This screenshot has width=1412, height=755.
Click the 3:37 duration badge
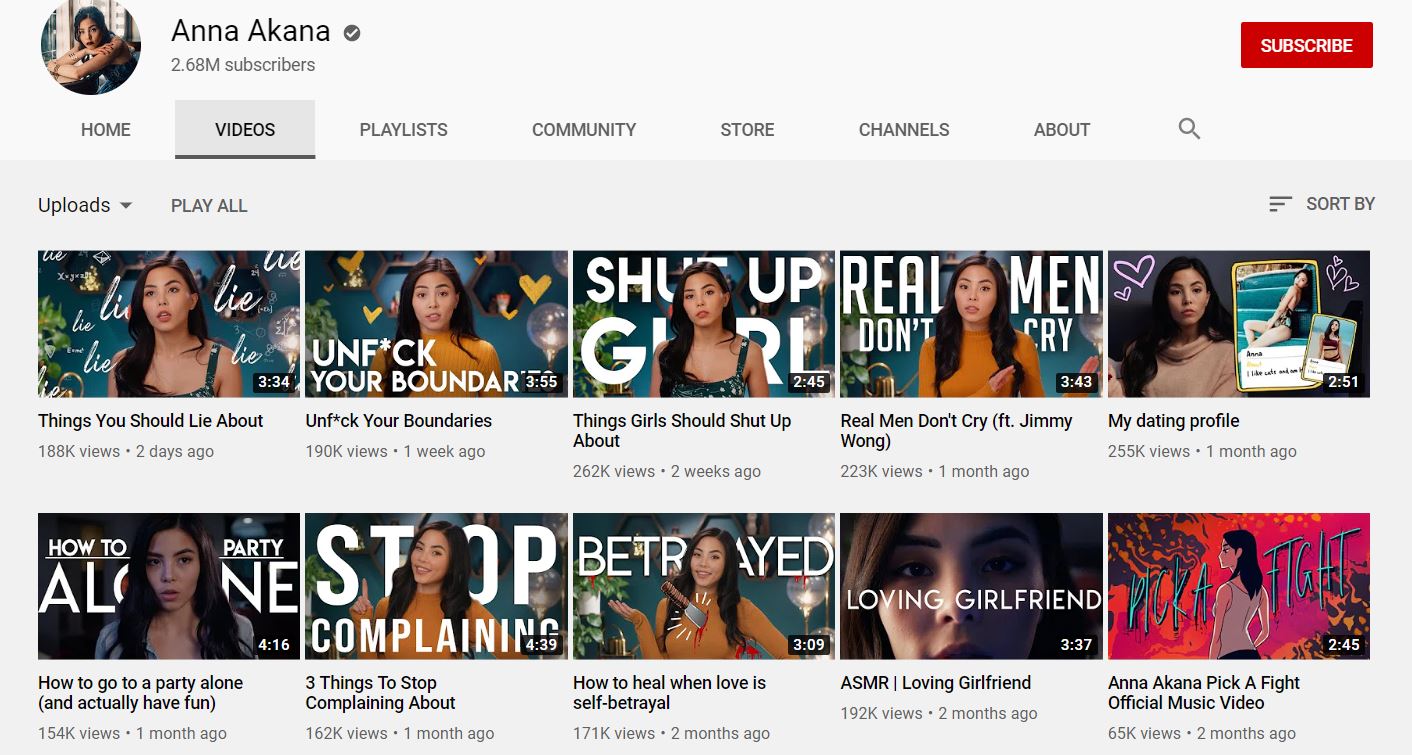point(1076,644)
